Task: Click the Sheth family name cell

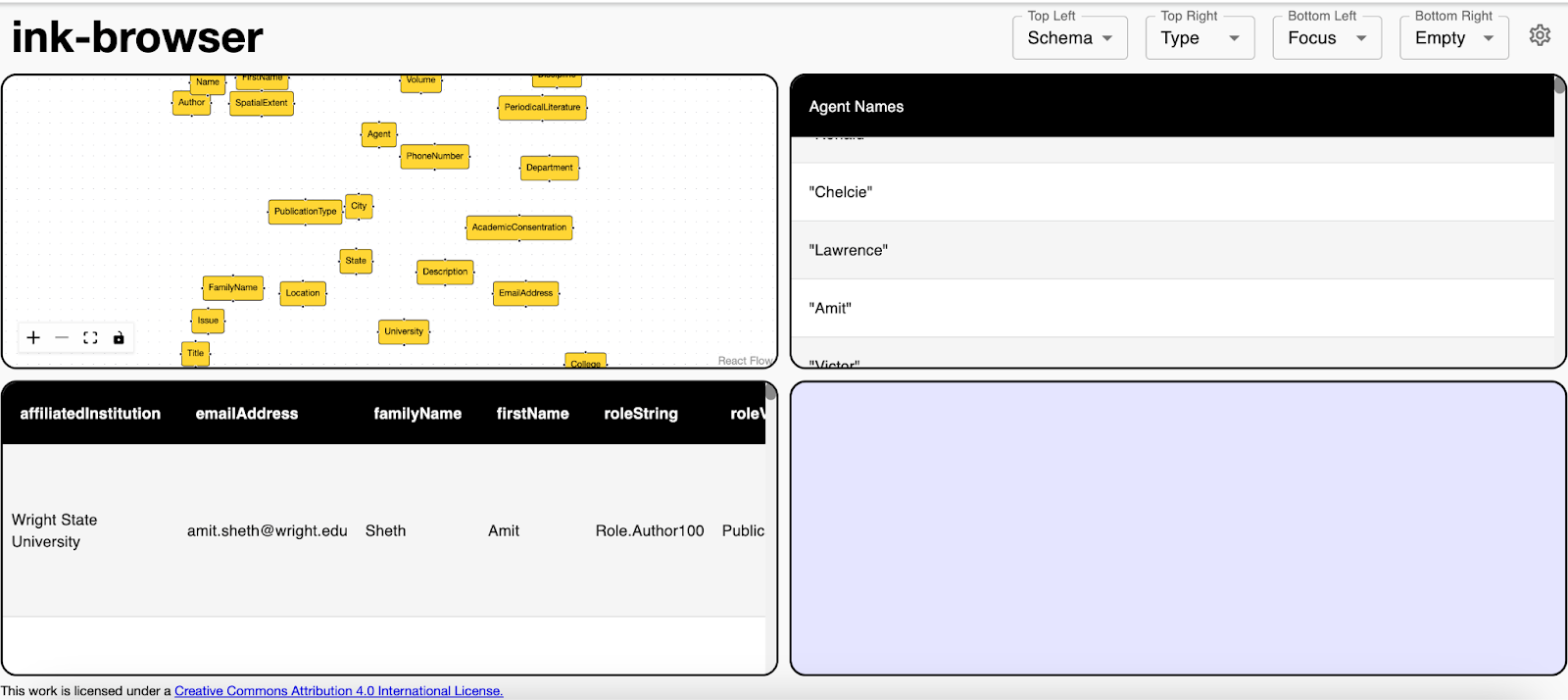Action: pos(385,530)
